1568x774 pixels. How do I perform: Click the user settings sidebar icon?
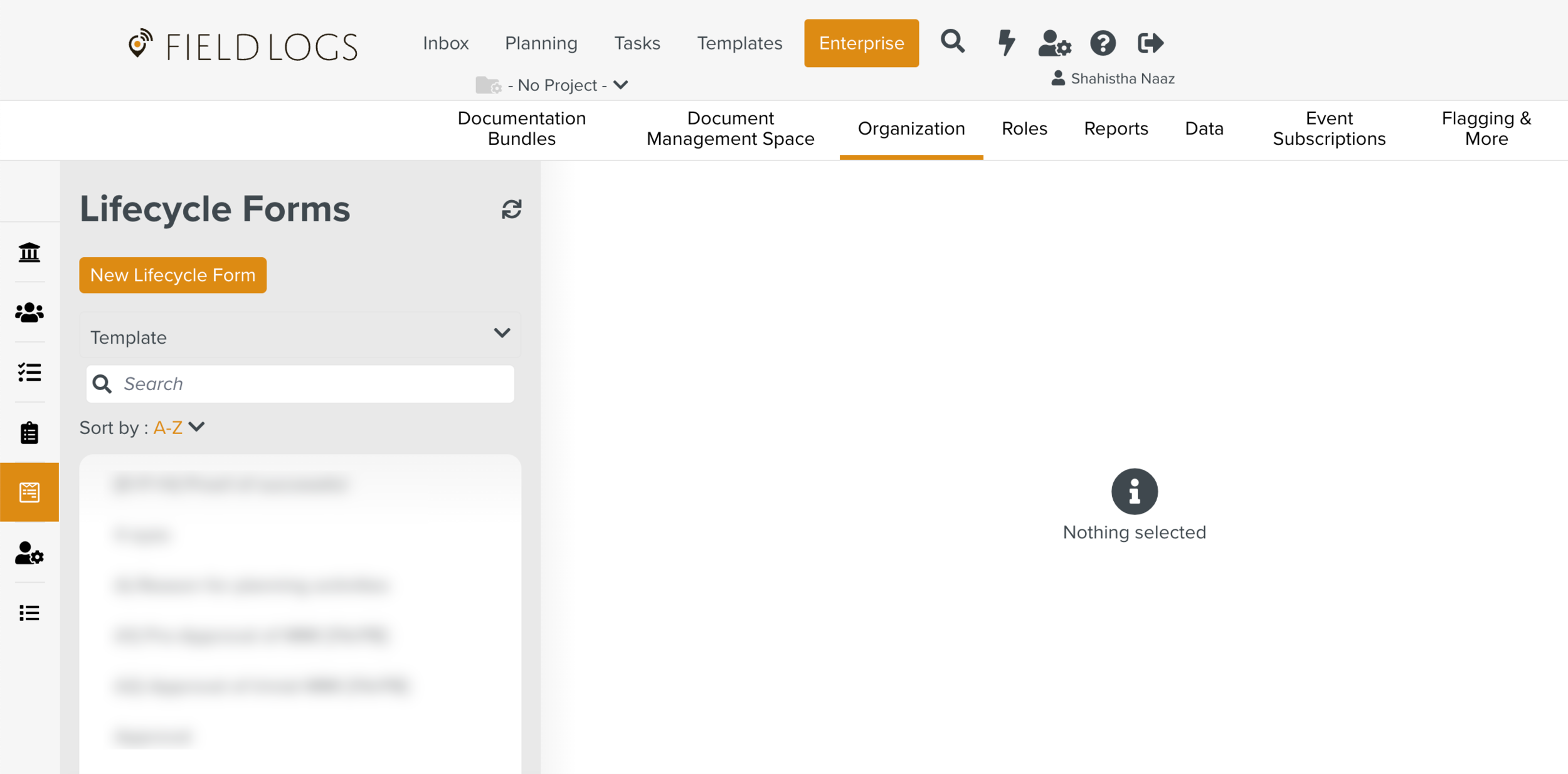click(29, 553)
